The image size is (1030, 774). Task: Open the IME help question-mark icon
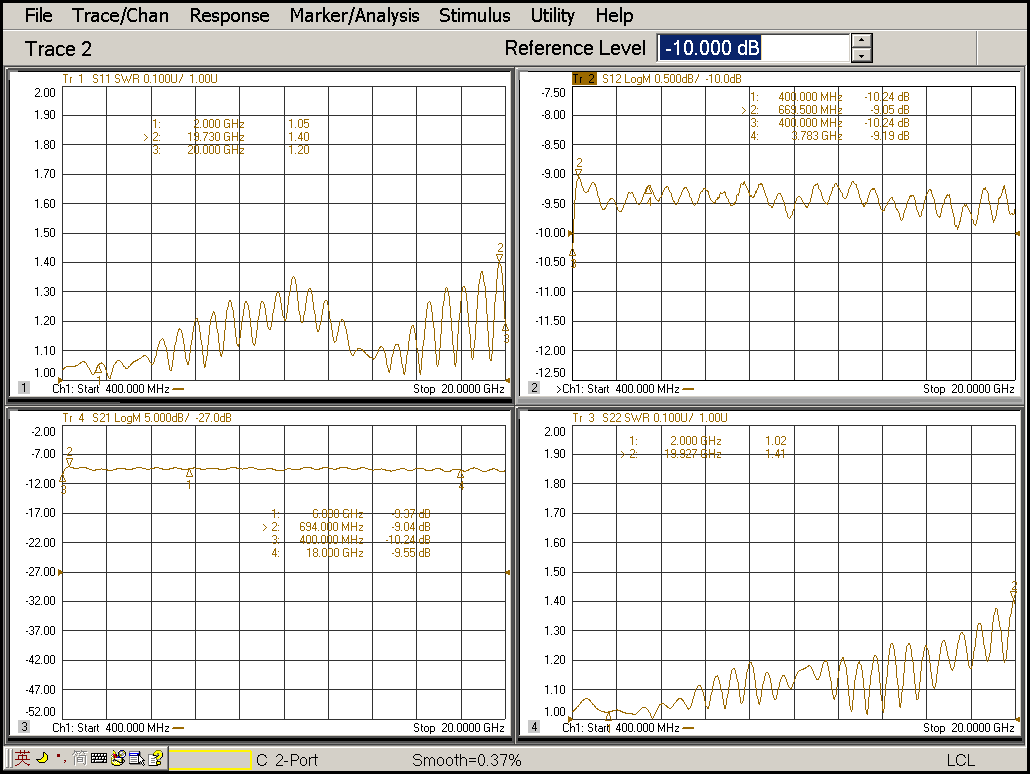[155, 759]
